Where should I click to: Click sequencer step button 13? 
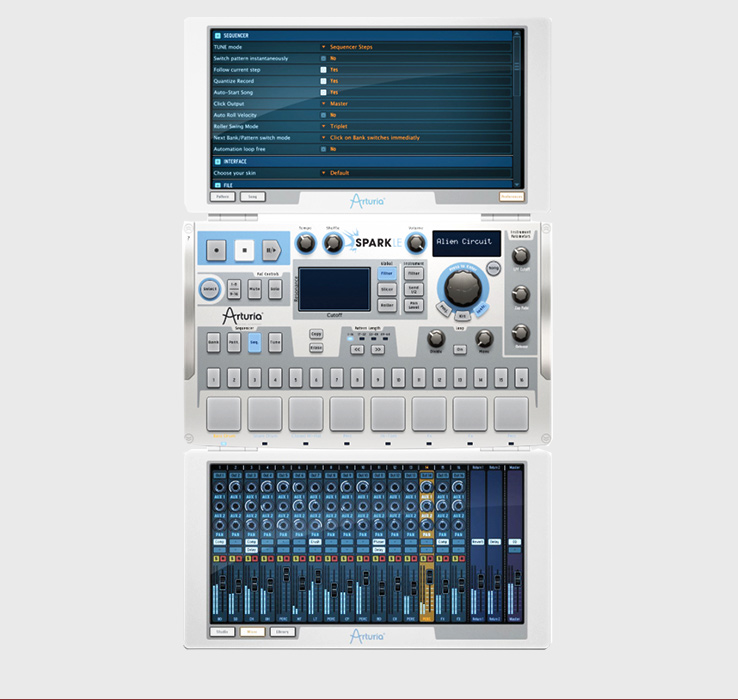(x=460, y=378)
